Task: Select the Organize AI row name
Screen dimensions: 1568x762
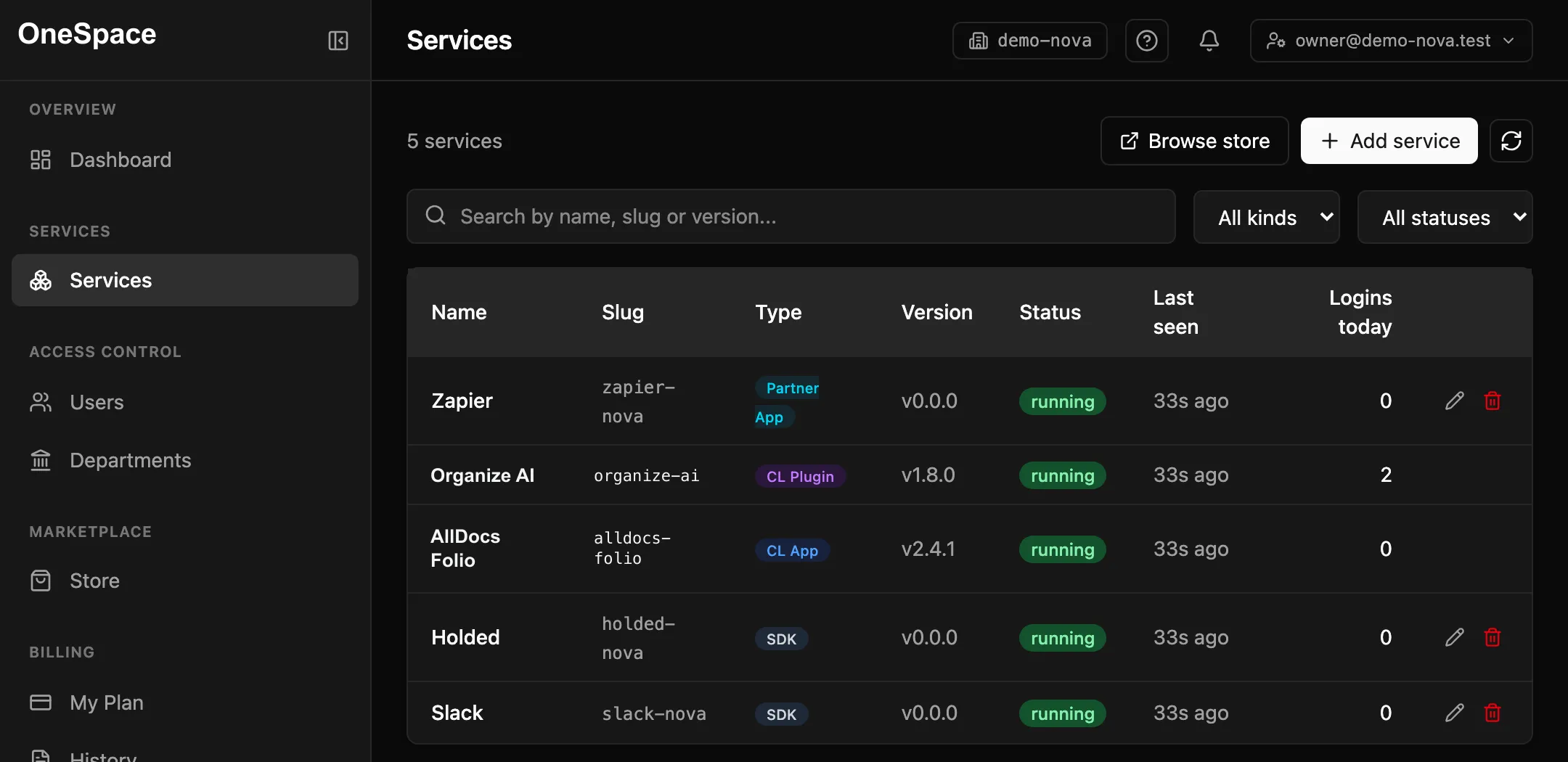Action: (482, 475)
